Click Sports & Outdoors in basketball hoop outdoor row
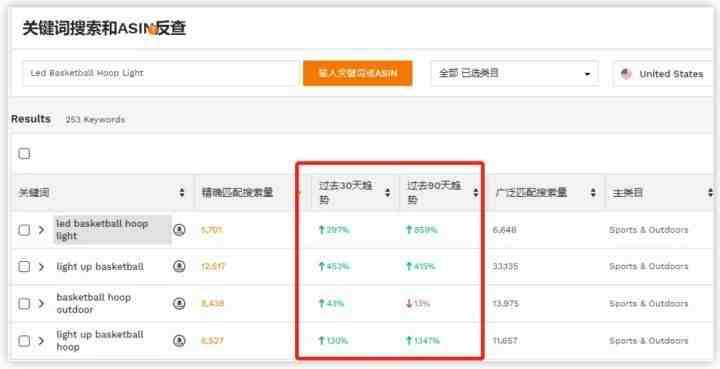 click(x=648, y=304)
